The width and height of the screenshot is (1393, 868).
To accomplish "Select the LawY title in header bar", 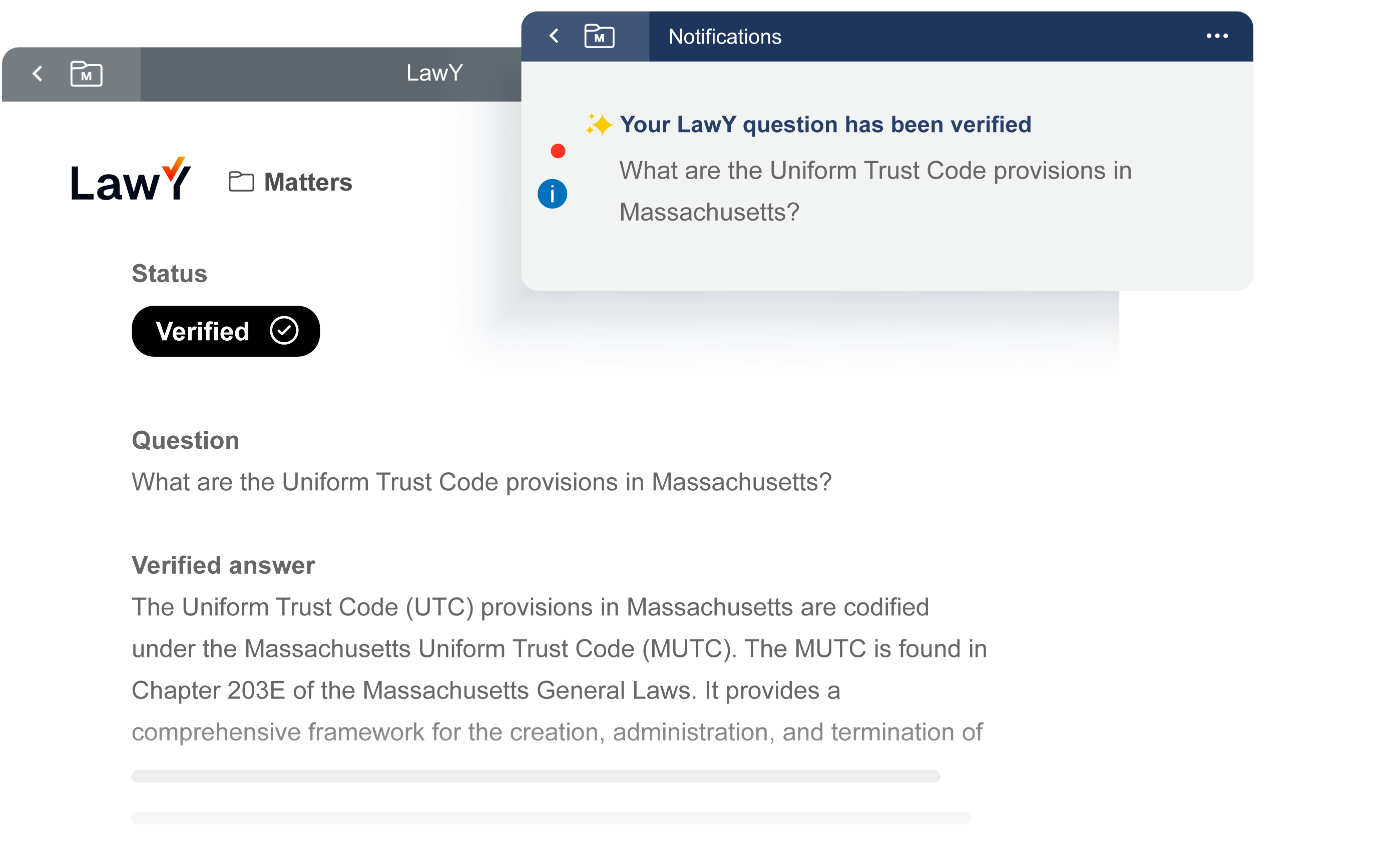I will [434, 73].
